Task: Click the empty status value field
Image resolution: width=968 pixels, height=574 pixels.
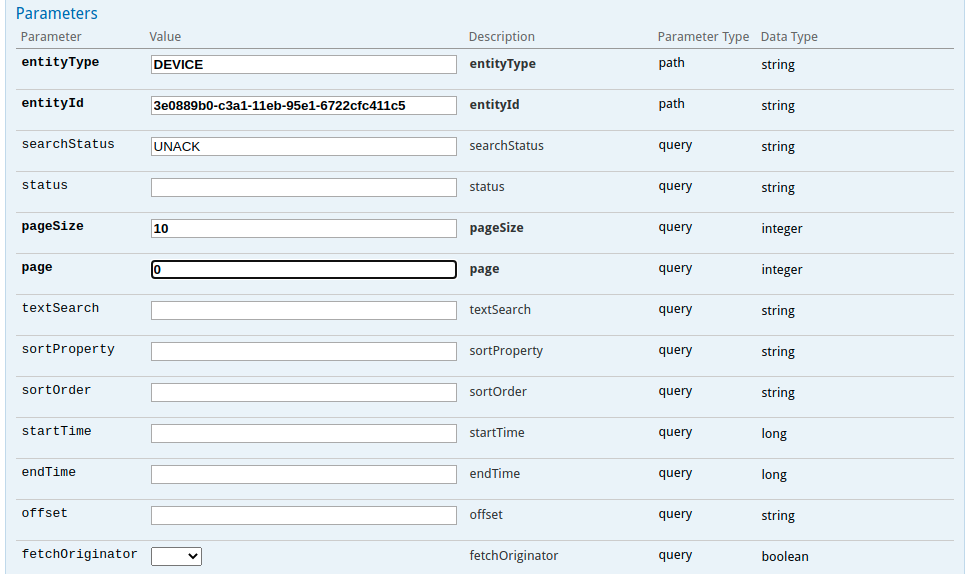Action: point(304,187)
